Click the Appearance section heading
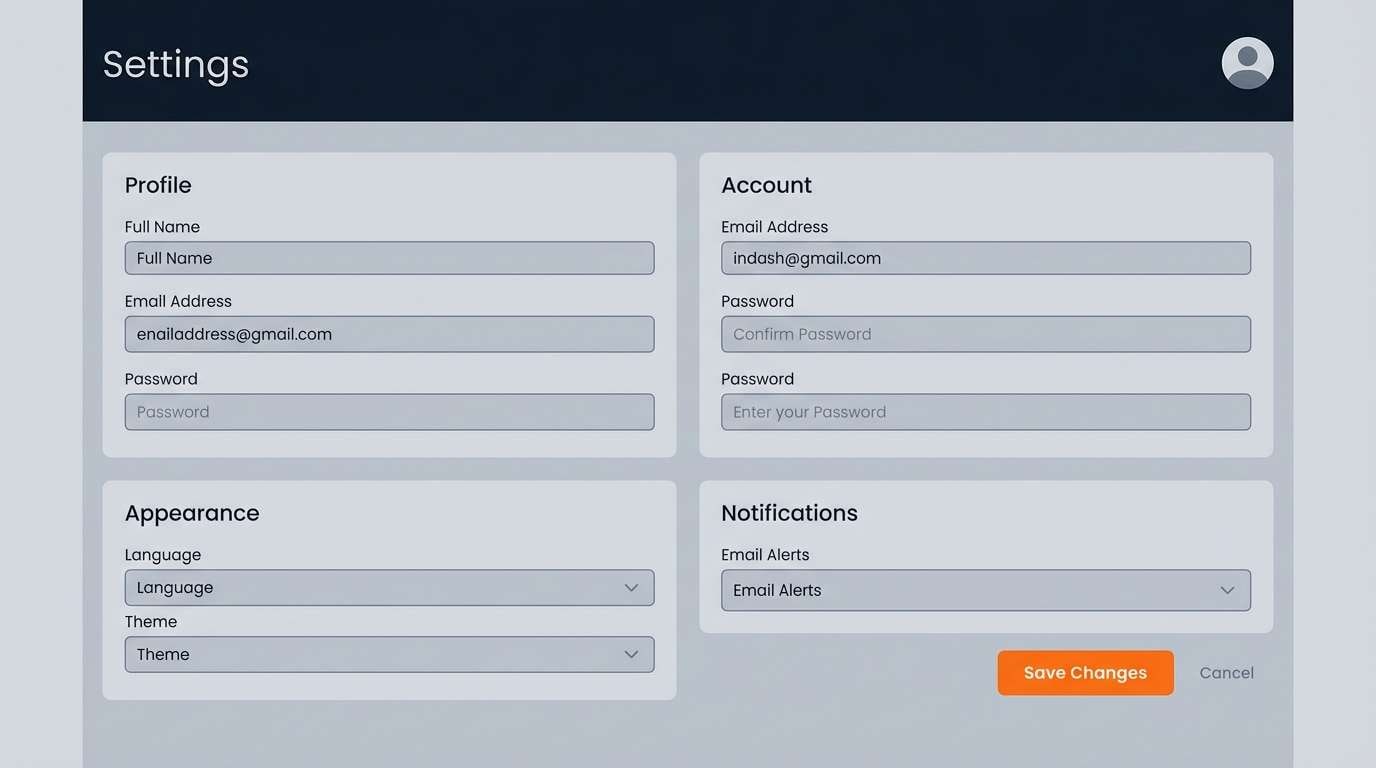This screenshot has width=1376, height=768. tap(192, 512)
